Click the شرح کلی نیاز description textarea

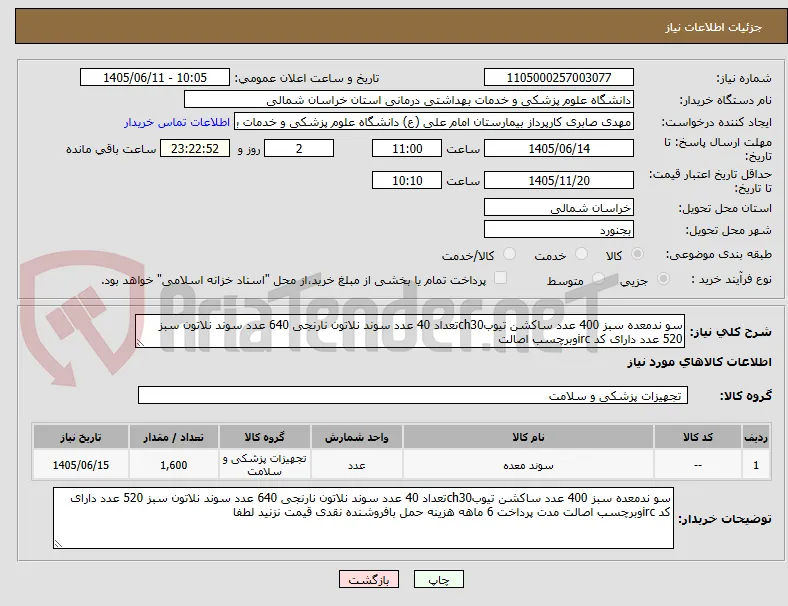pos(410,332)
